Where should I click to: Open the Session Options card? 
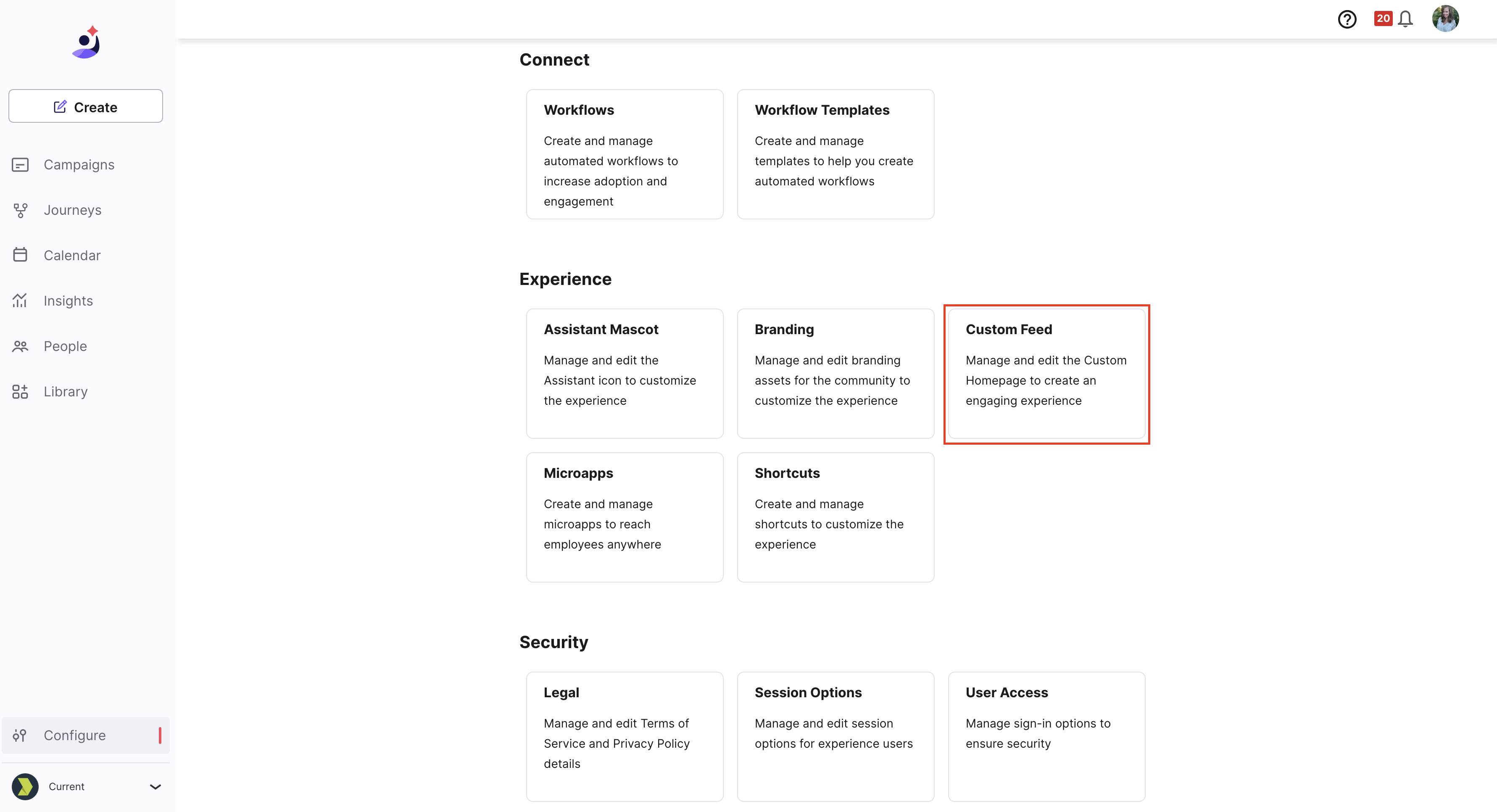[x=835, y=737]
